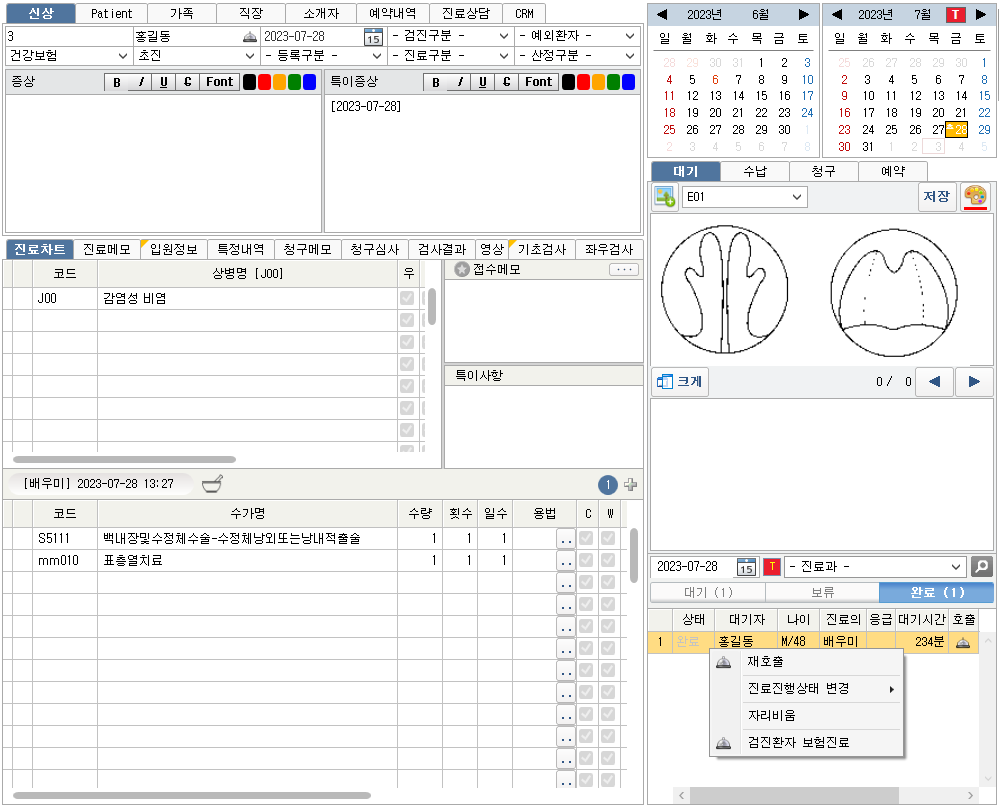Toggle the C checkbox for S5111 row
Screen dimensions: 999x808
[x=587, y=539]
